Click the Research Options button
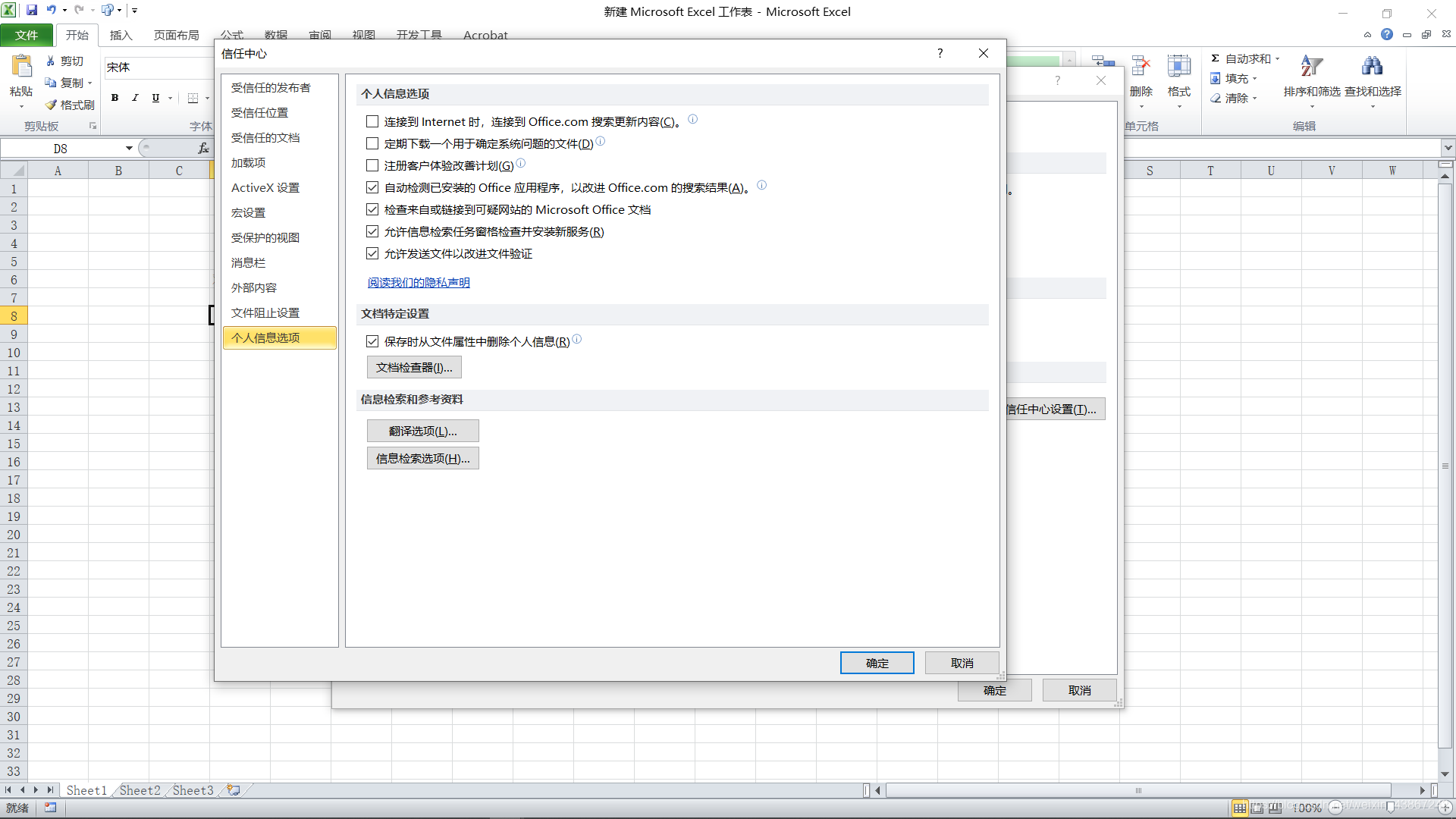This screenshot has height=819, width=1456. pos(422,458)
